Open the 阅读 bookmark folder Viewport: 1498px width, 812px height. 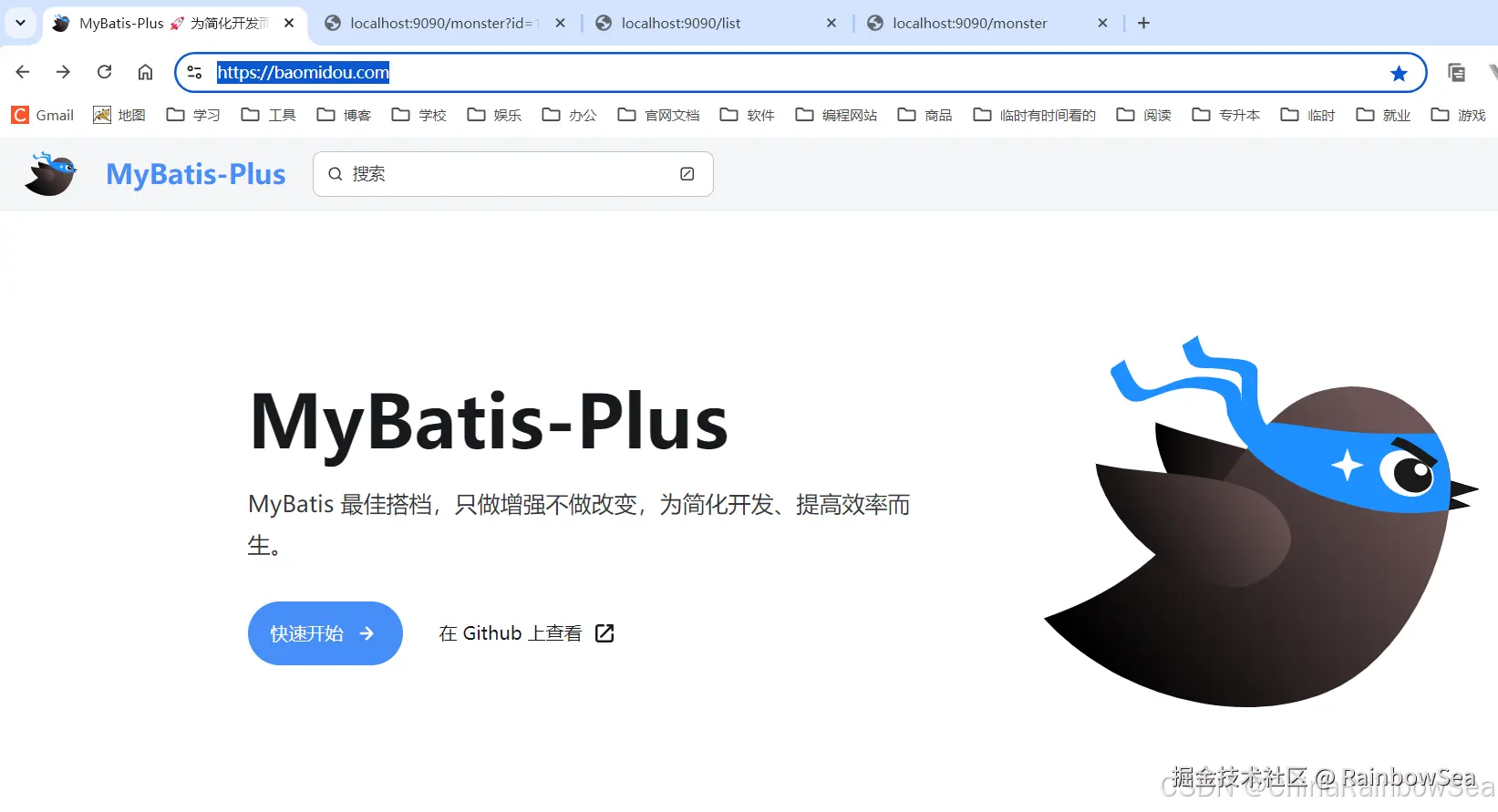coord(1143,115)
